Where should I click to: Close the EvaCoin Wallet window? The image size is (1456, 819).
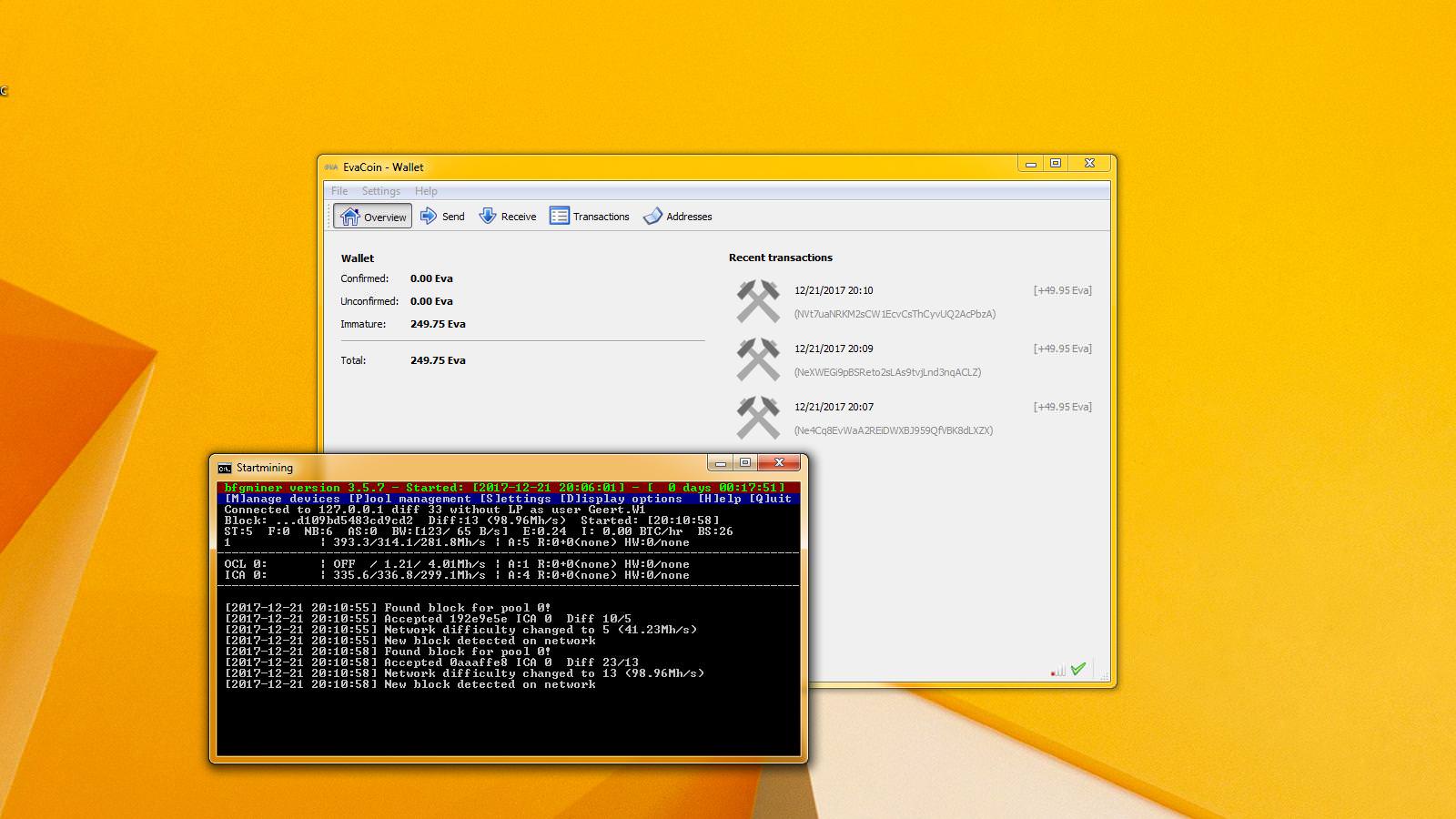pyautogui.click(x=1089, y=164)
